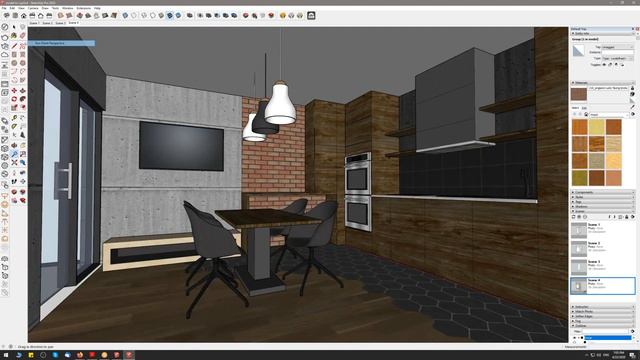Switch to the Left standard view
This screenshot has width=640, height=360.
(x=49, y=16)
